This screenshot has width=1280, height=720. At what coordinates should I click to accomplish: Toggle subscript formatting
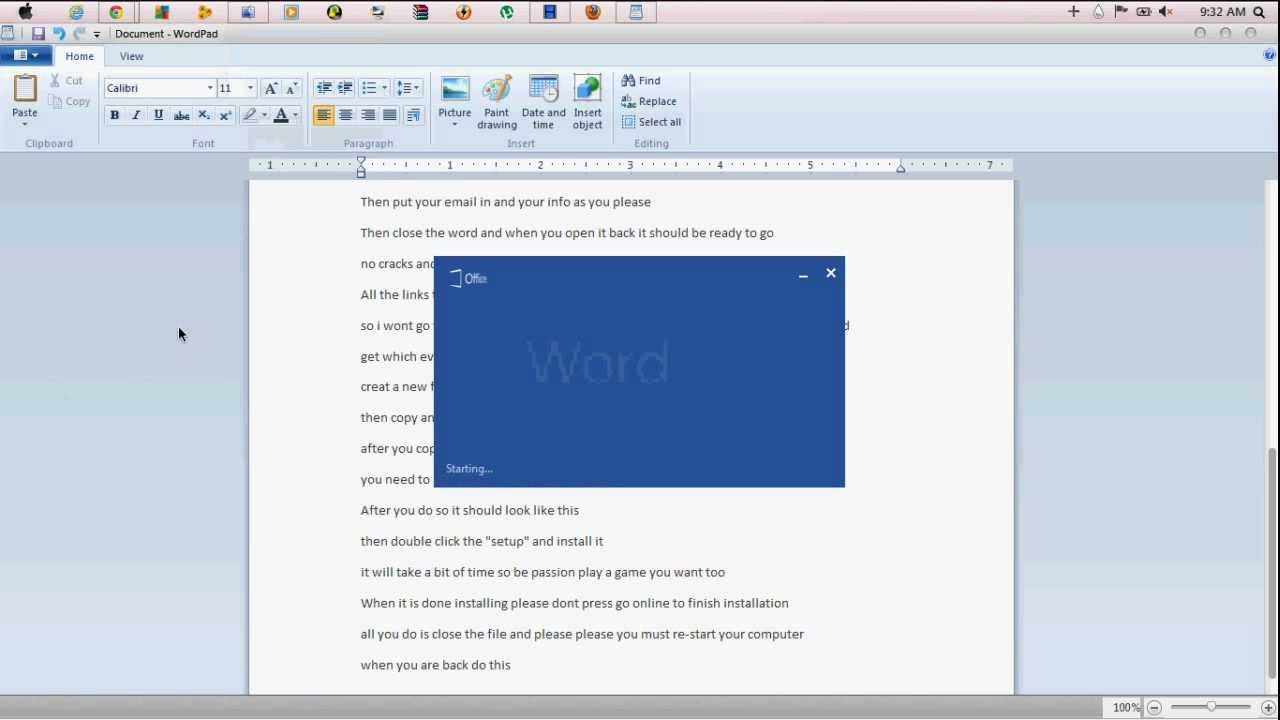pos(204,116)
